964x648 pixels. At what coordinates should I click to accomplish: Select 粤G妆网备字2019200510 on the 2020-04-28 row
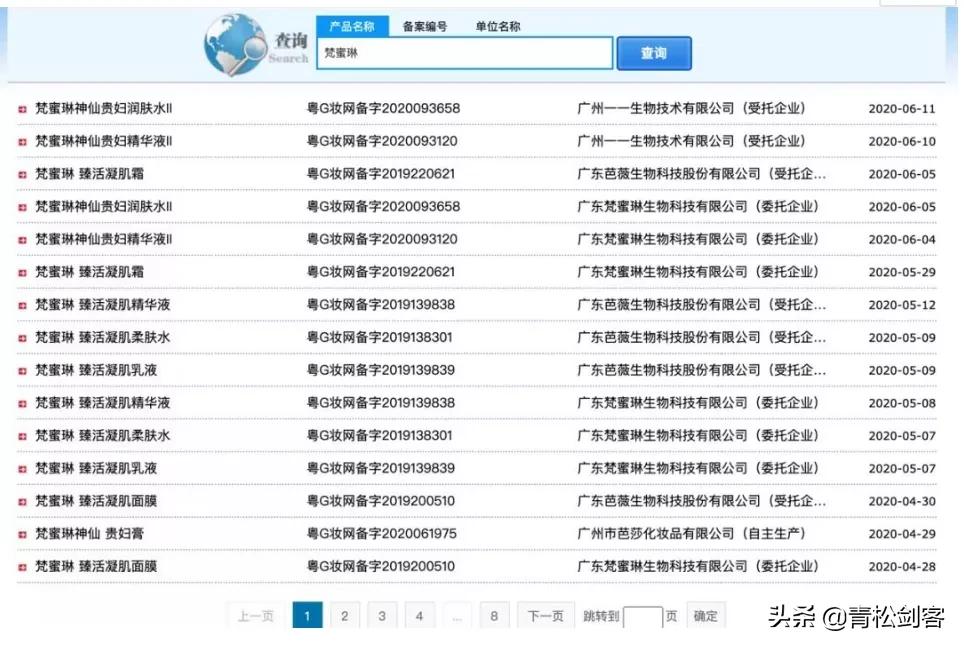[x=381, y=566]
